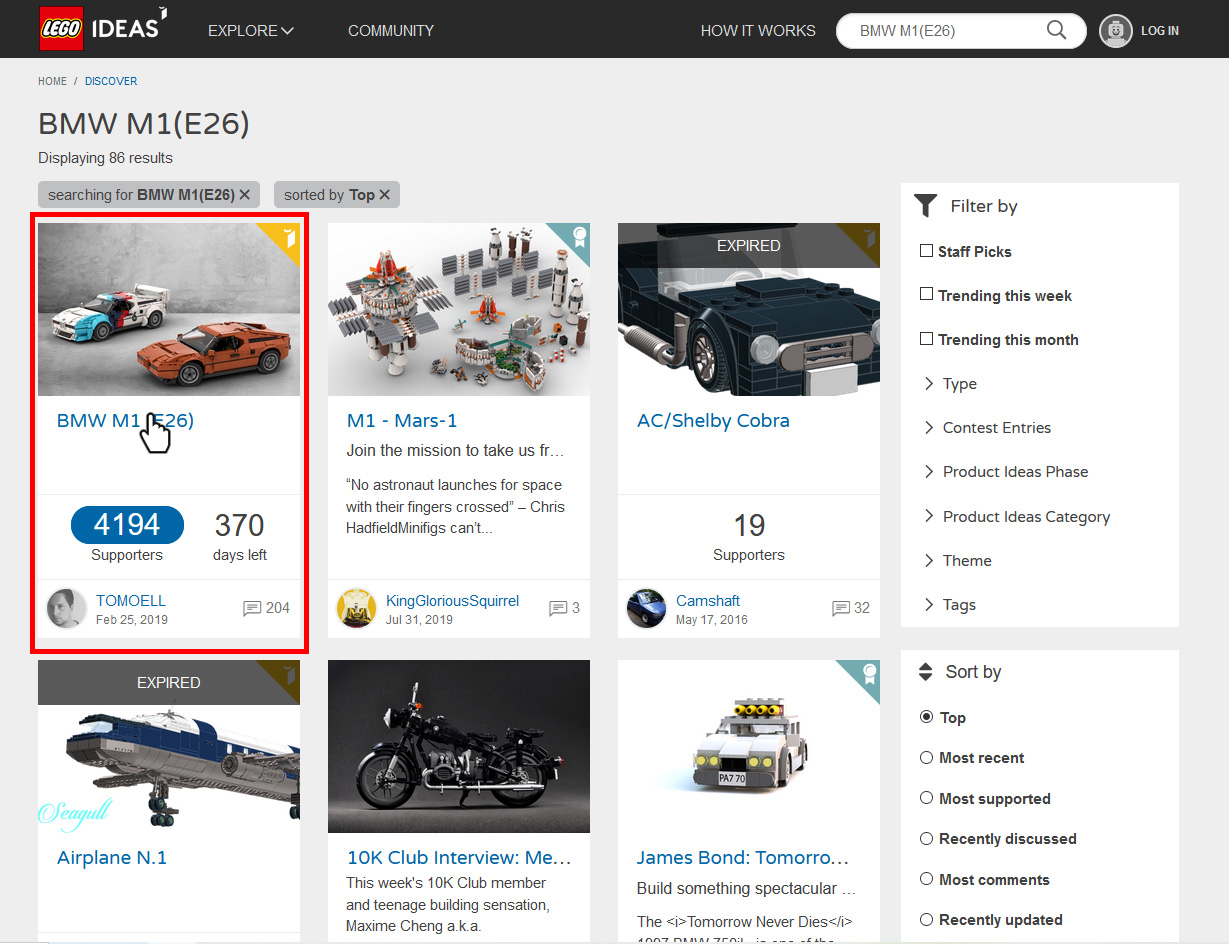Open How It Works page
The image size is (1229, 944).
[758, 31]
